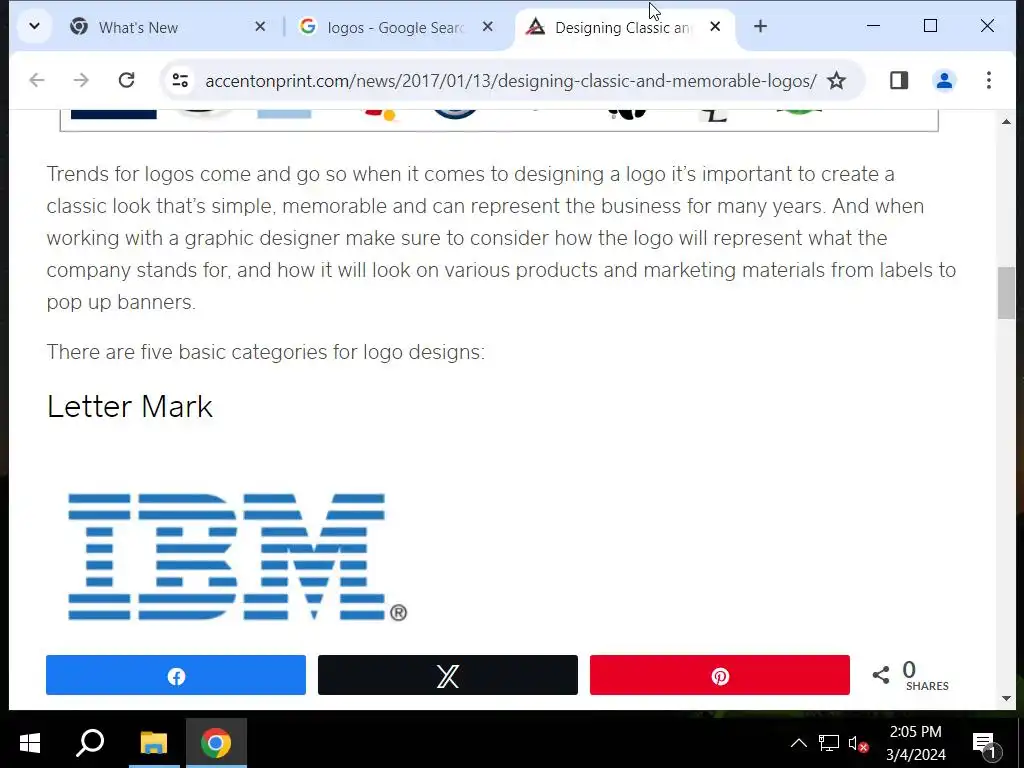The width and height of the screenshot is (1024, 768).
Task: Share the article on X
Action: (x=448, y=675)
